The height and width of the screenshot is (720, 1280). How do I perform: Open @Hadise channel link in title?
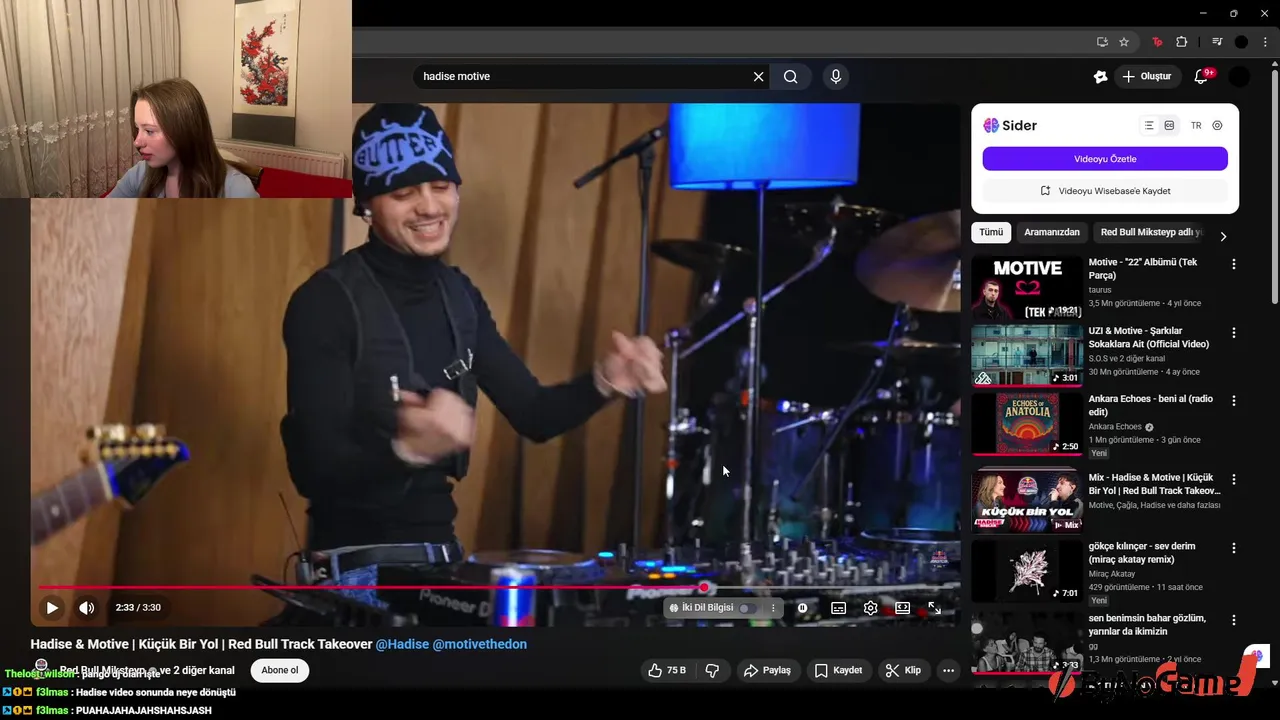tap(402, 644)
